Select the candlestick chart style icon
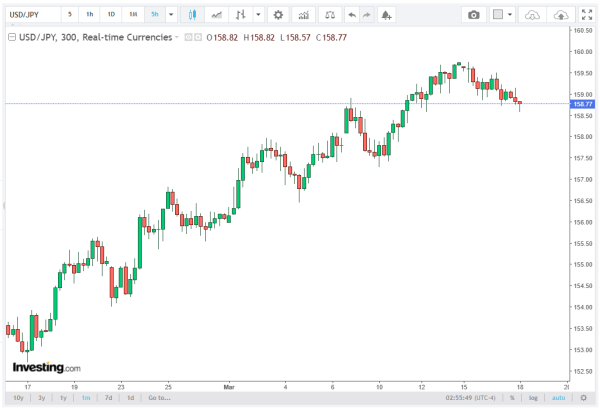 tap(191, 15)
